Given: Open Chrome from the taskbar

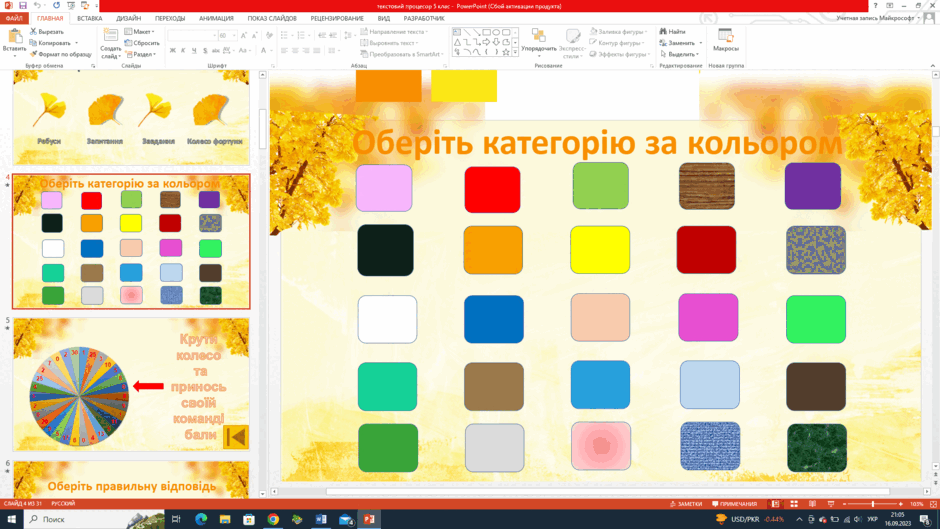Looking at the screenshot, I should 273,519.
